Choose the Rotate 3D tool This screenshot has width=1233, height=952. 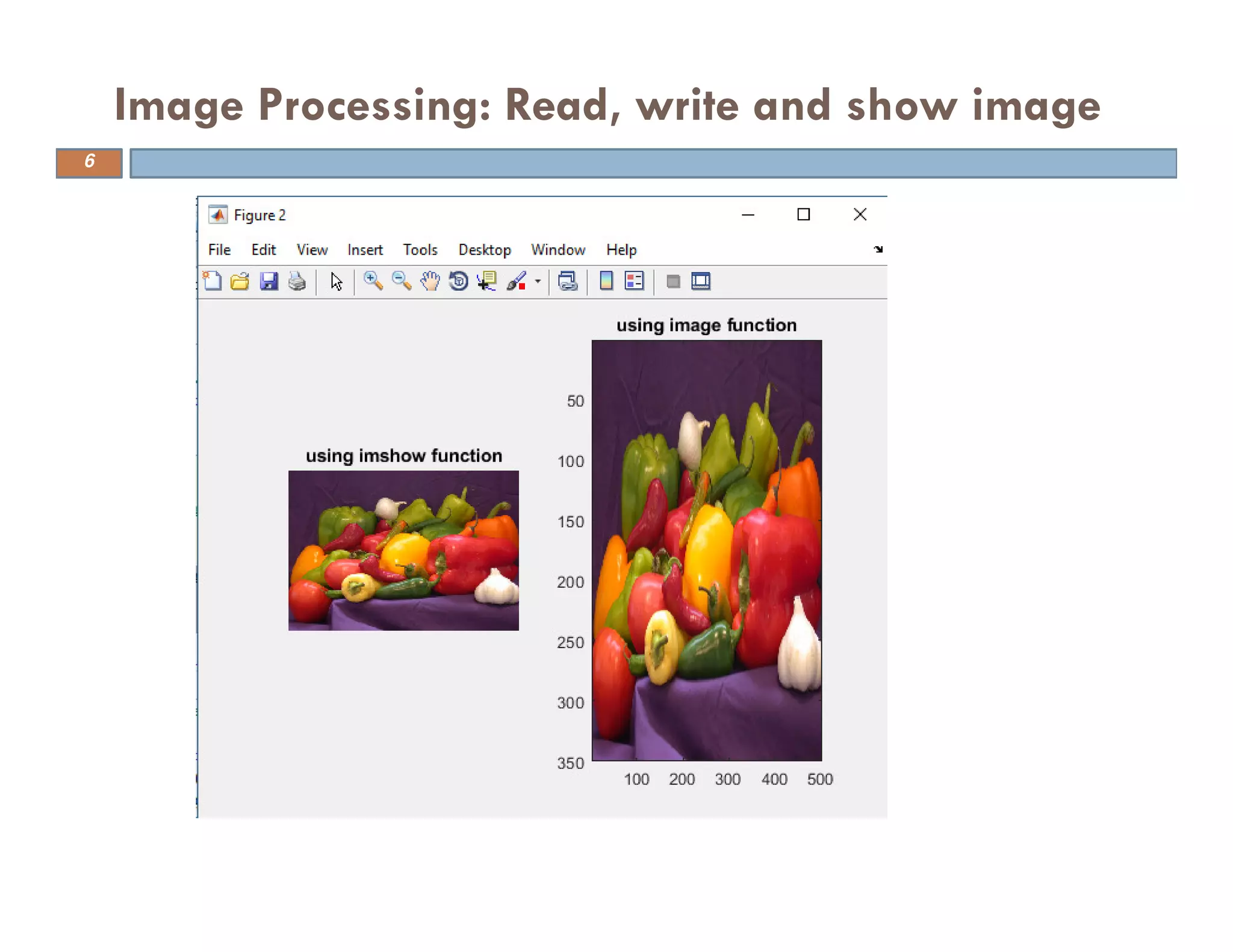pos(459,281)
